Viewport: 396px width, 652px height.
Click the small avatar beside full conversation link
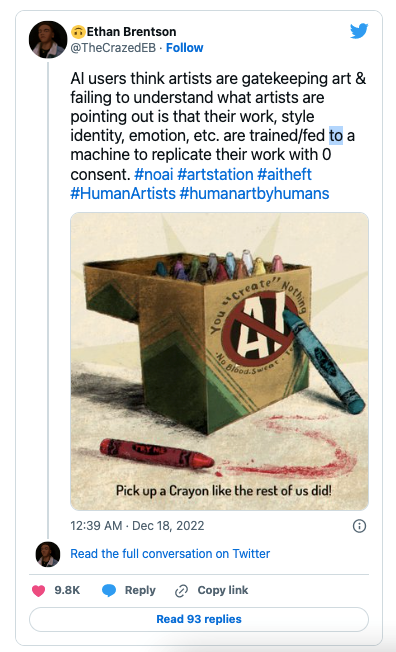click(48, 554)
